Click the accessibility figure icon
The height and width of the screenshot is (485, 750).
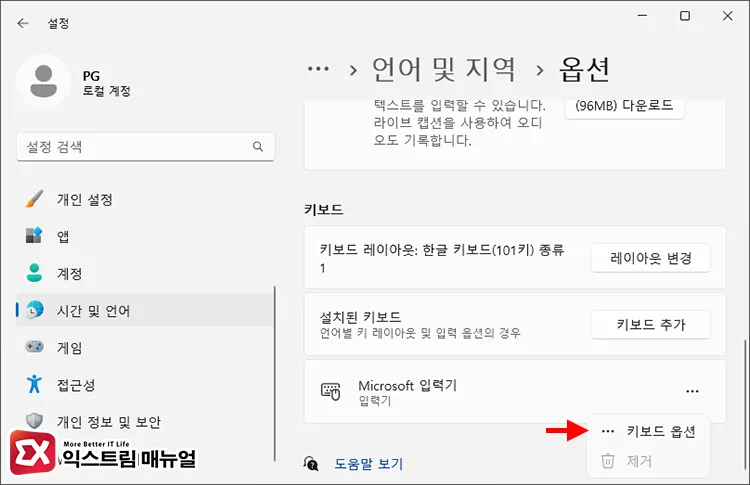[34, 384]
